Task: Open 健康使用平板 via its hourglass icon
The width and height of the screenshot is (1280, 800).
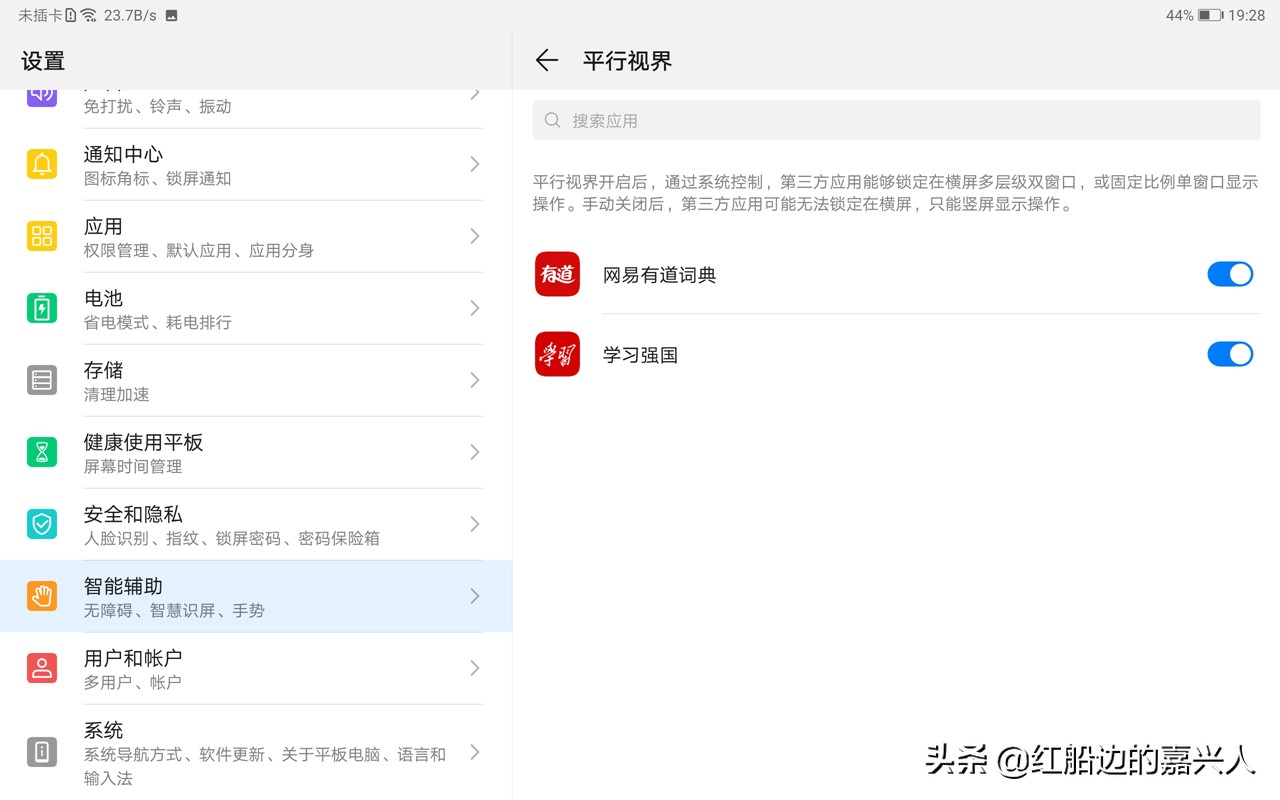Action: pos(41,453)
